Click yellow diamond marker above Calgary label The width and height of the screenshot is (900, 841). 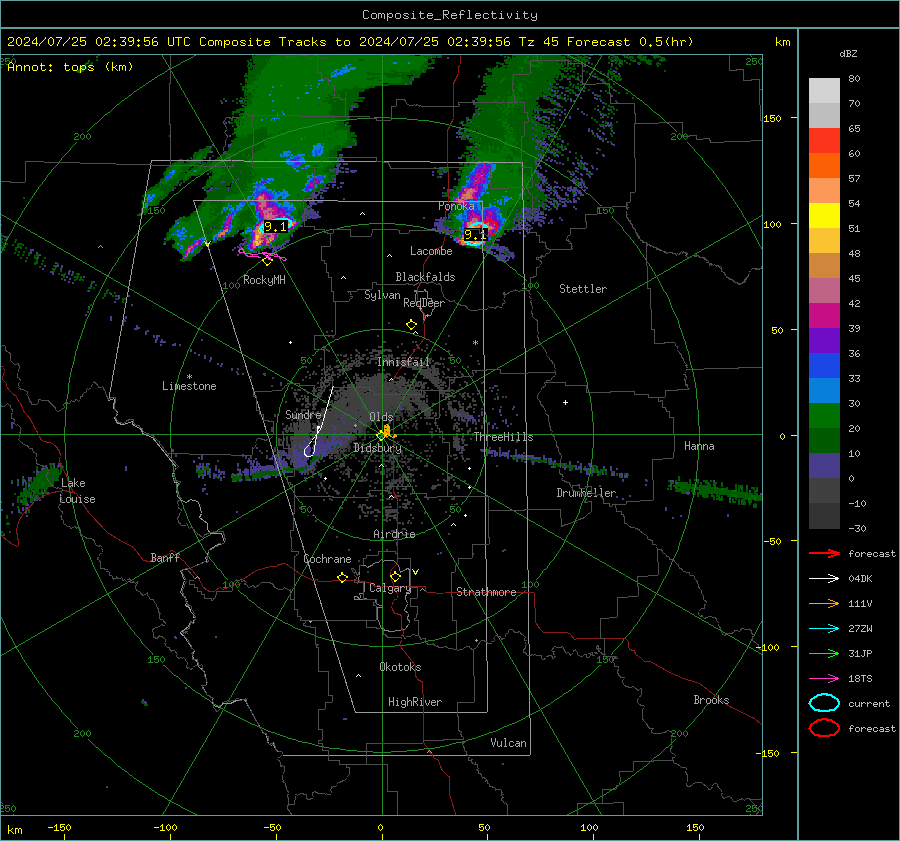395,576
